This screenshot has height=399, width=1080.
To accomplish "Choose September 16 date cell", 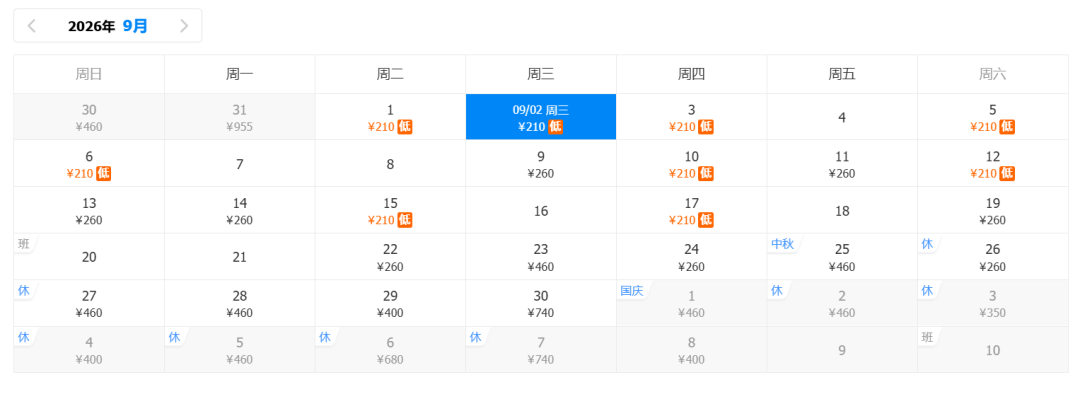I will 541,211.
